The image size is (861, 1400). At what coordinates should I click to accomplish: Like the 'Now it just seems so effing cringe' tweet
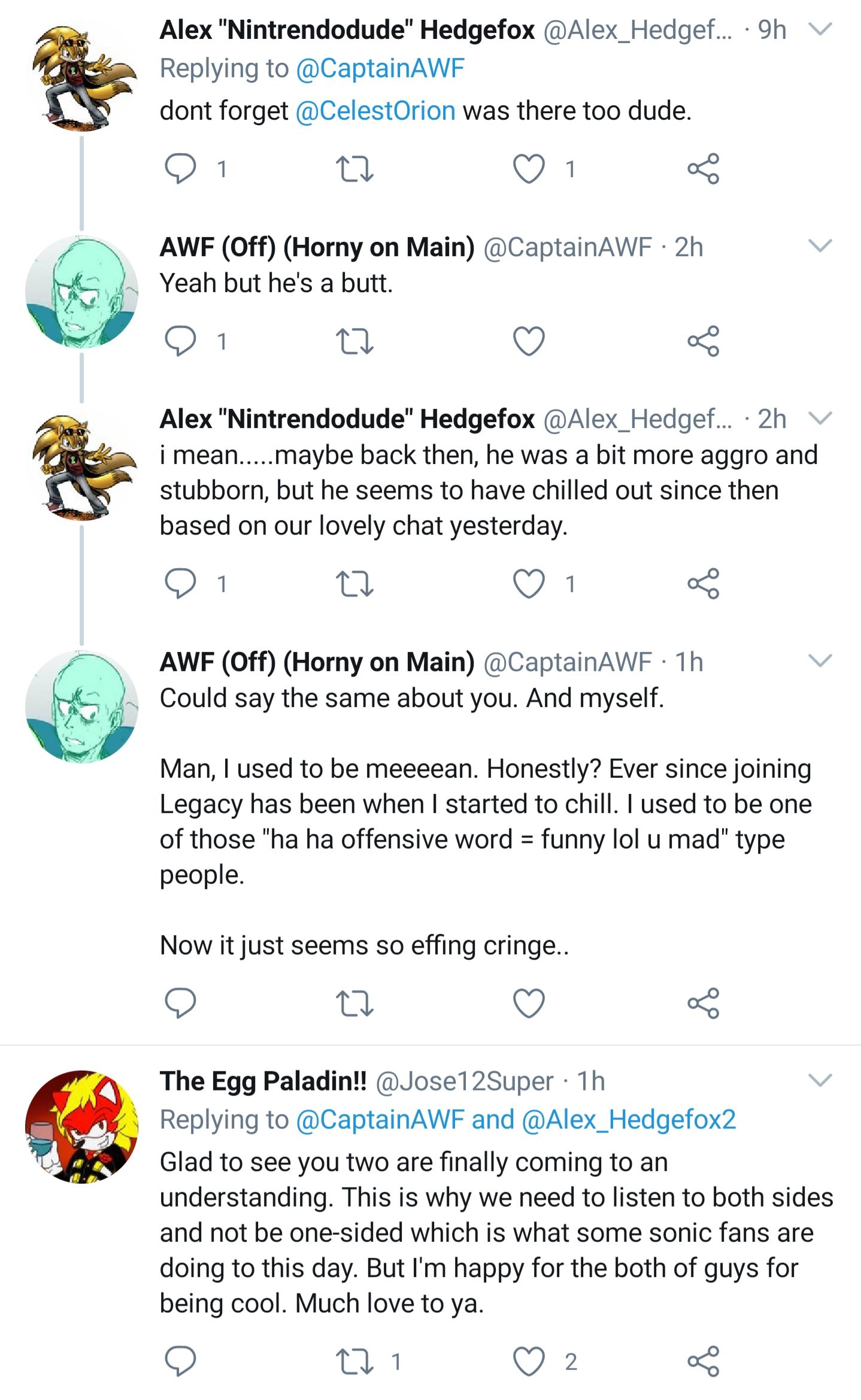pos(529,1003)
